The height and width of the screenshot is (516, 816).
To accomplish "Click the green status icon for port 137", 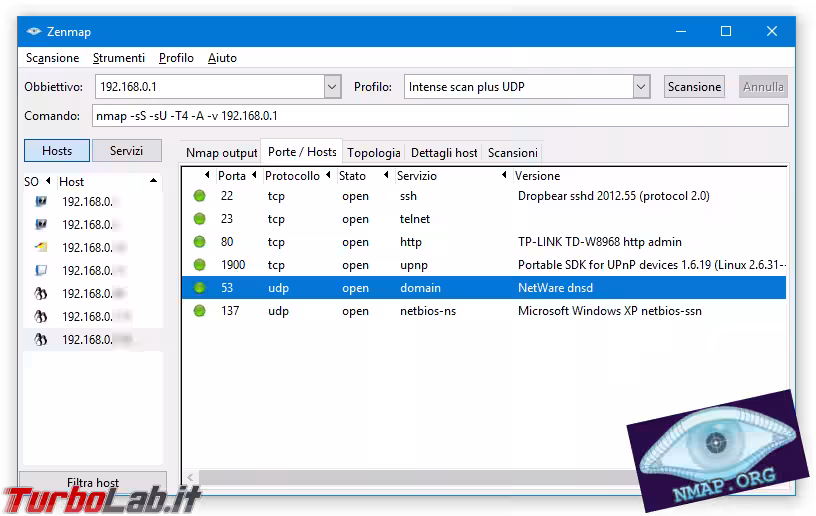I will point(200,311).
